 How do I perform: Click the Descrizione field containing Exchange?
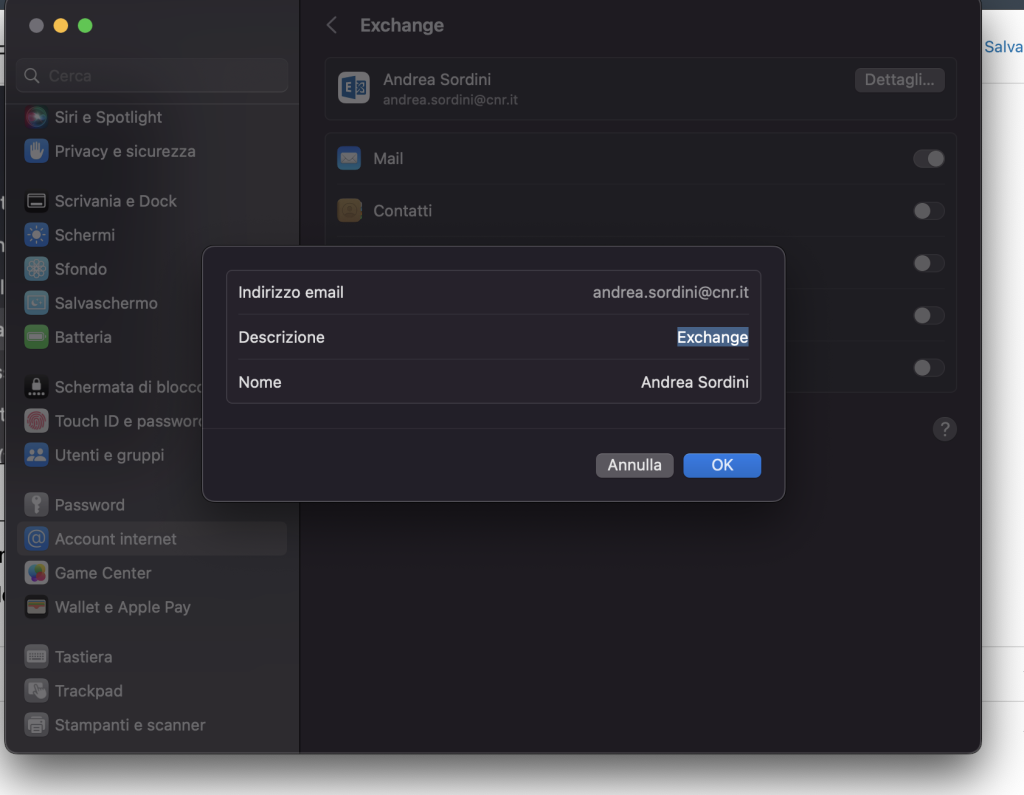[x=712, y=337]
